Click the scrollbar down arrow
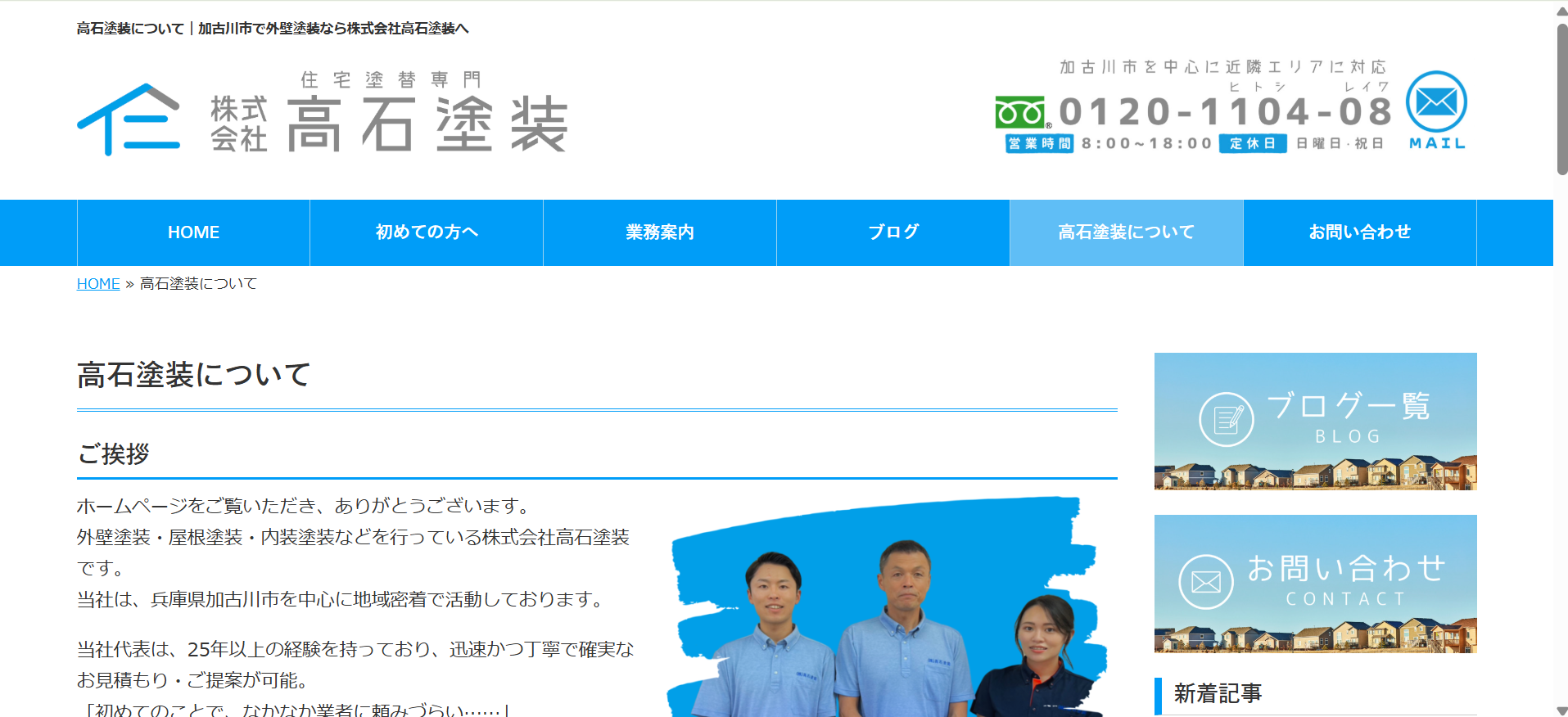This screenshot has height=717, width=1568. 1561,710
